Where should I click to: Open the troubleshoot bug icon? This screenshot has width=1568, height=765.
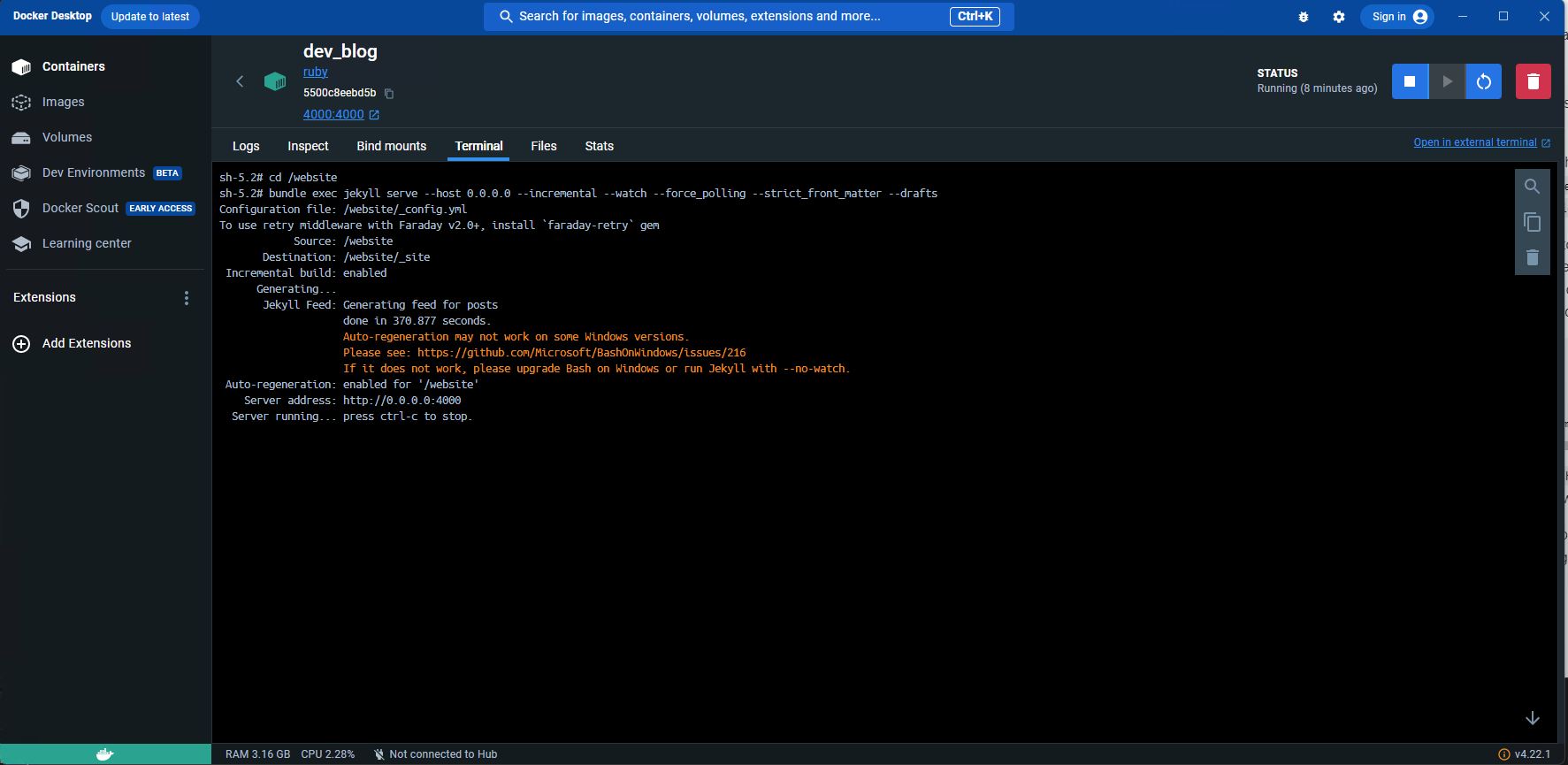click(x=1303, y=17)
